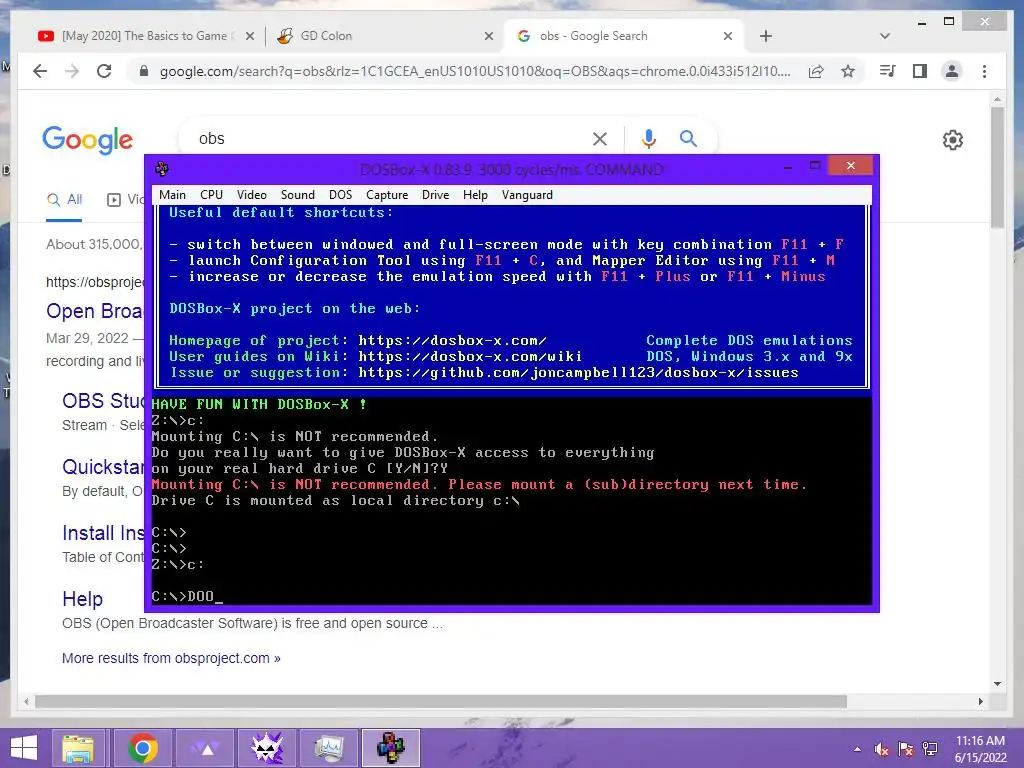Open Chrome tab search dropdown
1024x768 pixels.
point(885,37)
